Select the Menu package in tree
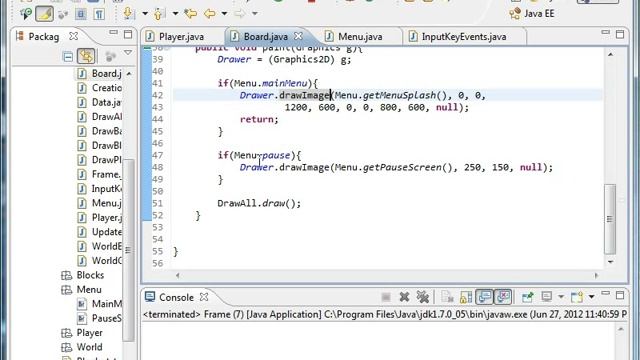 pyautogui.click(x=81, y=289)
